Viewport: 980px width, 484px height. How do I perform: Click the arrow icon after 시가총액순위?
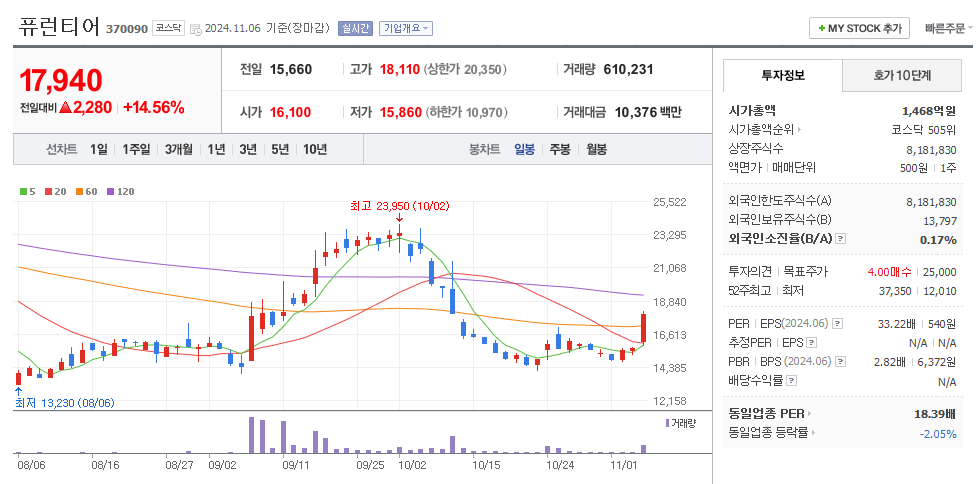(x=799, y=130)
